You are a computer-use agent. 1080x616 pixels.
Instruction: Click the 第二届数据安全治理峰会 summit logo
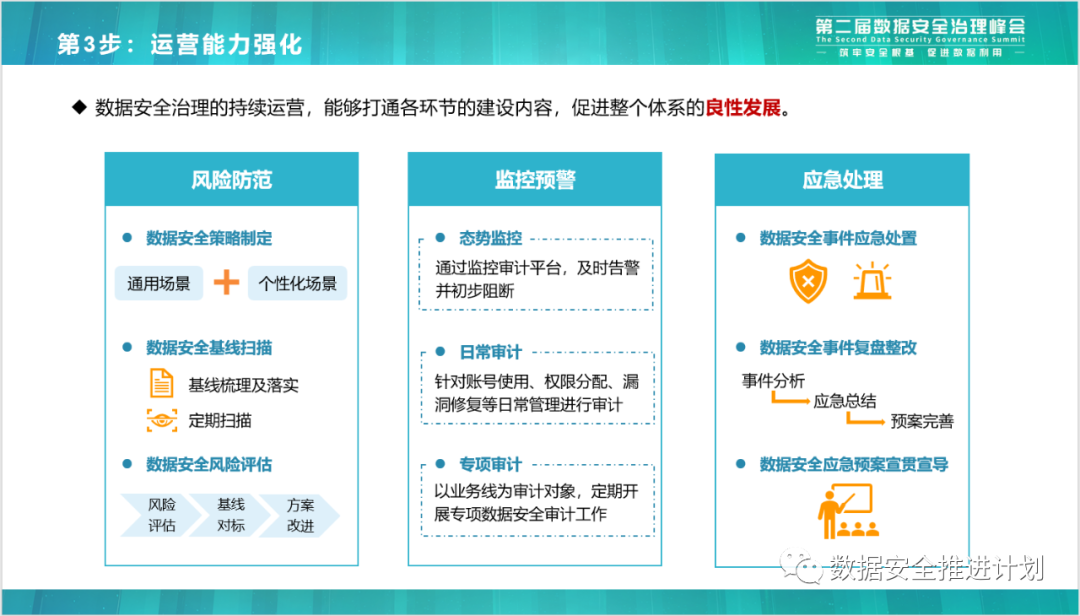coord(920,37)
